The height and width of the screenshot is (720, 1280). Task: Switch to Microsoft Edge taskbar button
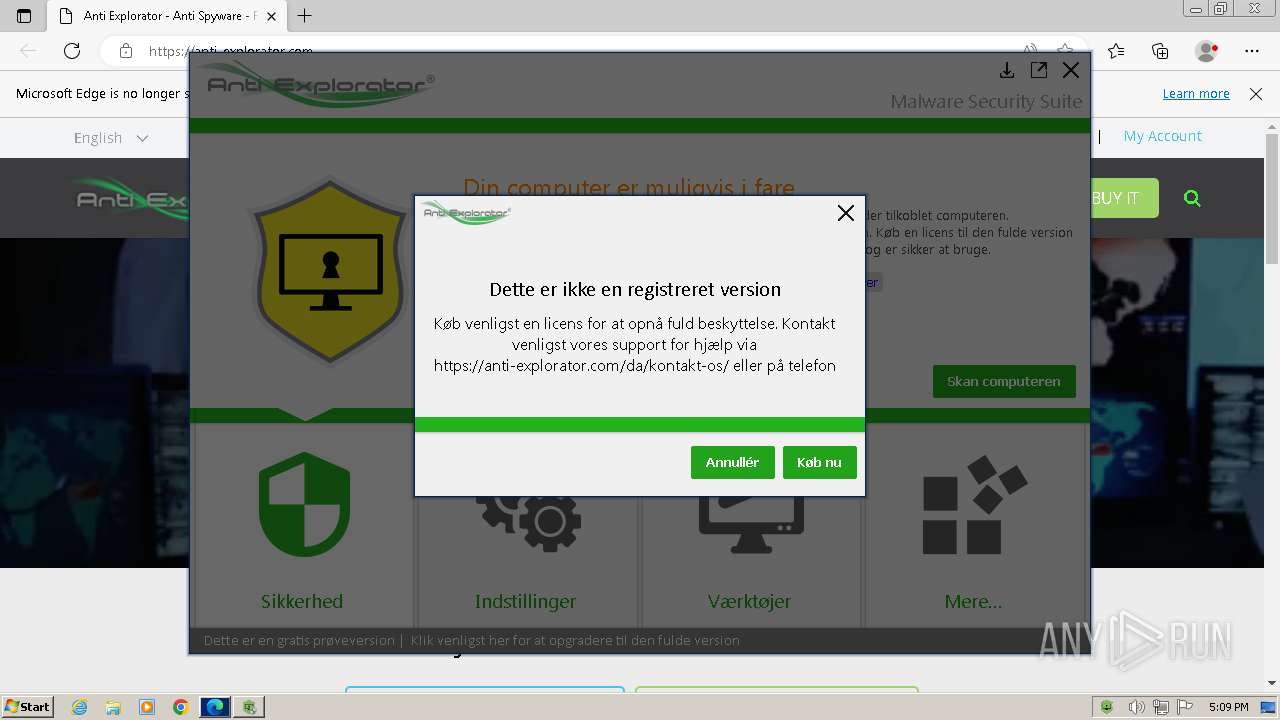point(215,707)
